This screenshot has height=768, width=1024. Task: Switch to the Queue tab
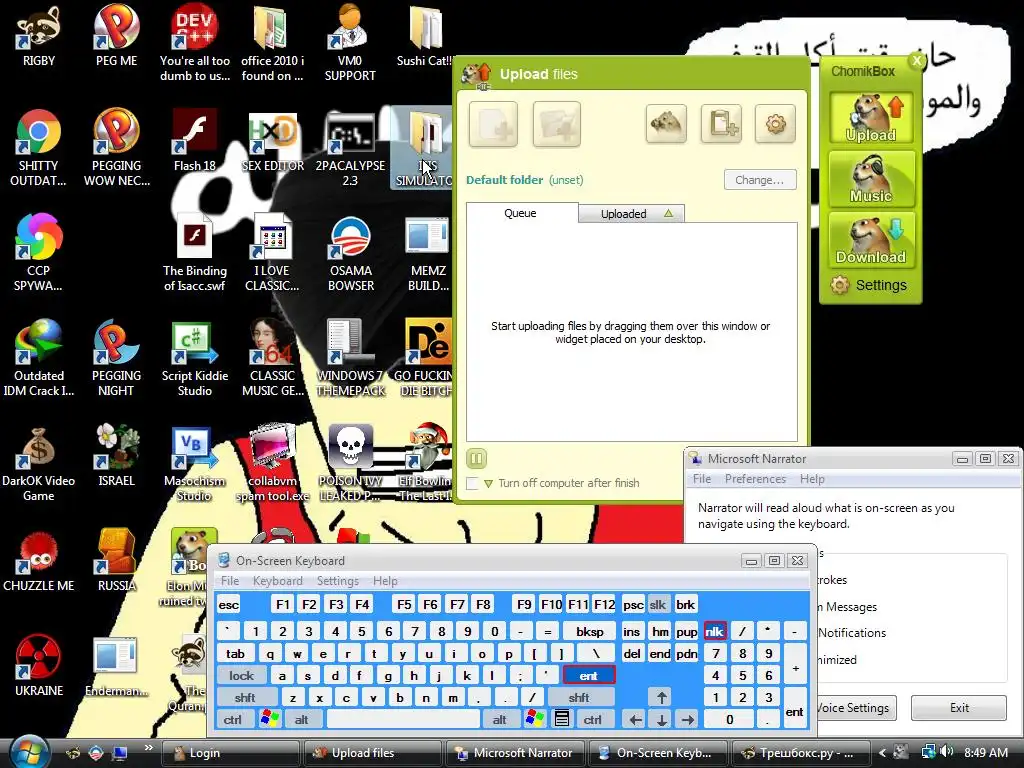point(520,213)
